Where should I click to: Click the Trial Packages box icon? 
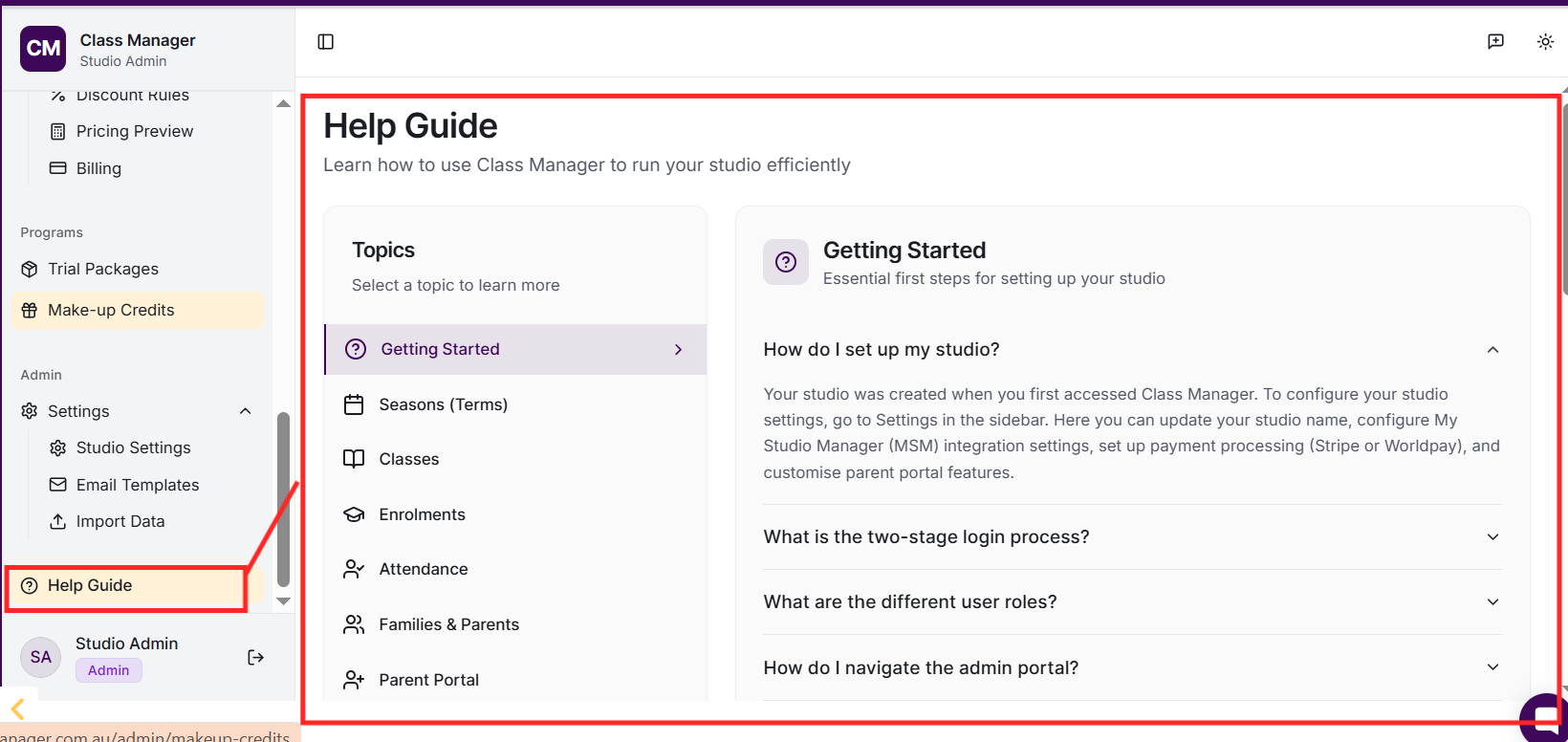click(x=30, y=270)
